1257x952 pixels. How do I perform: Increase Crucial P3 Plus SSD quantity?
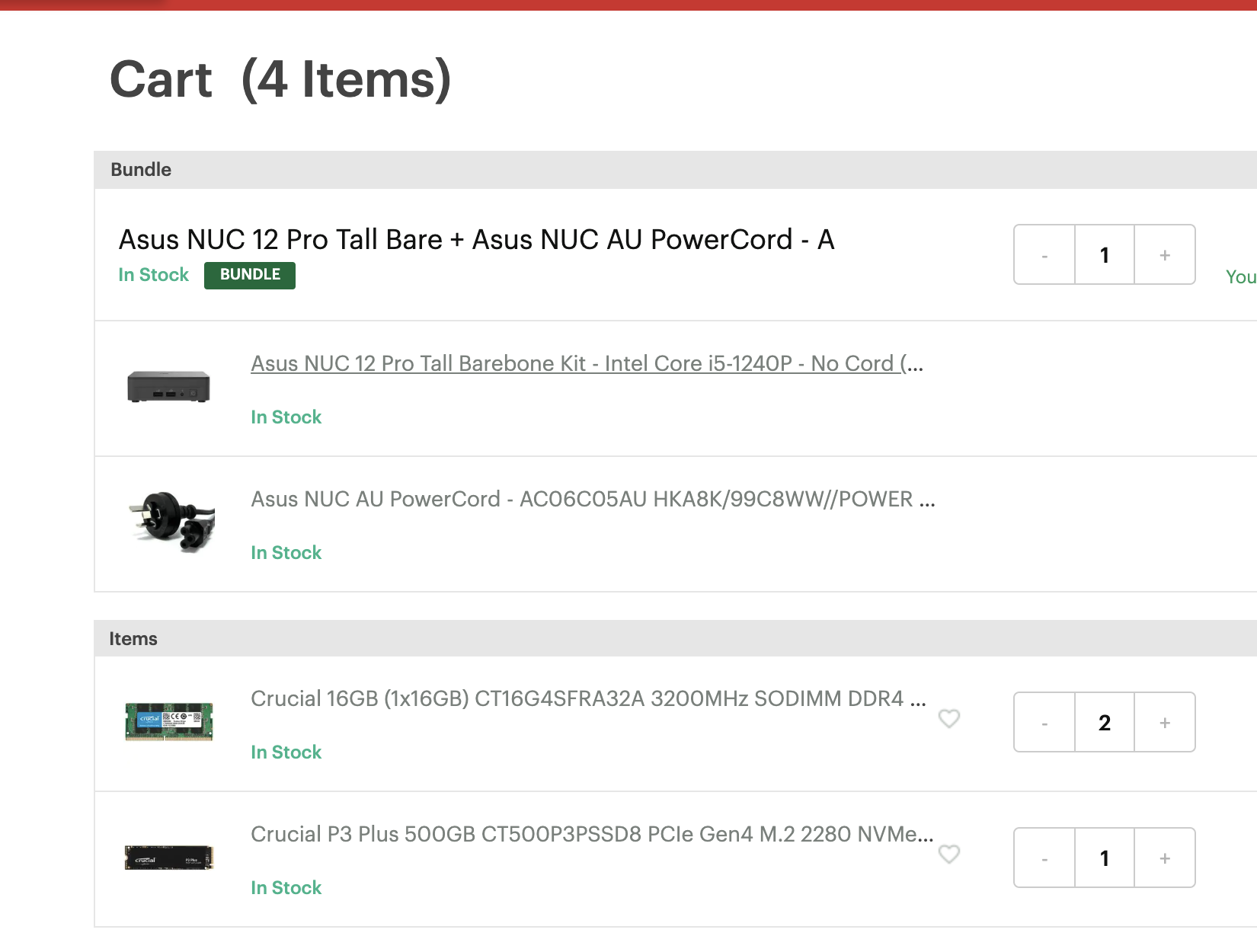pyautogui.click(x=1164, y=858)
